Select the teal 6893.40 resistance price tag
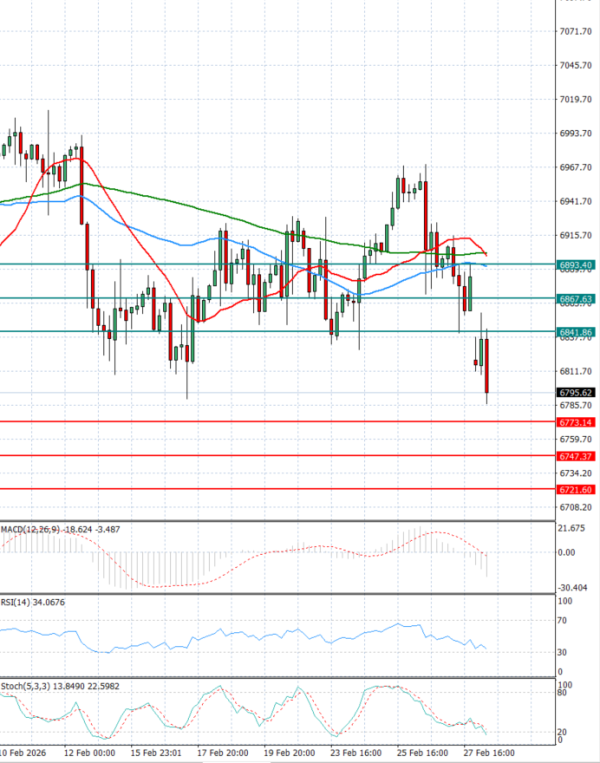600x763 pixels. tap(574, 264)
